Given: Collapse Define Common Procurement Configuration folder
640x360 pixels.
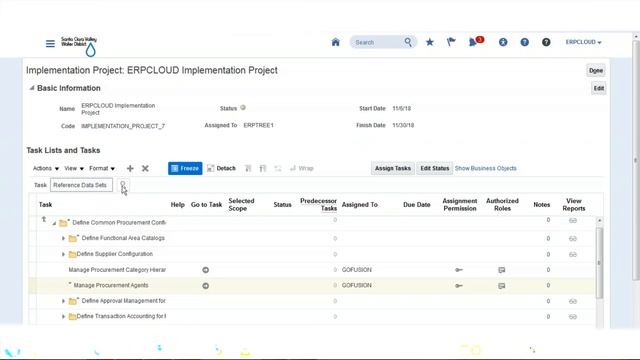Looking at the screenshot, I should click(54, 223).
